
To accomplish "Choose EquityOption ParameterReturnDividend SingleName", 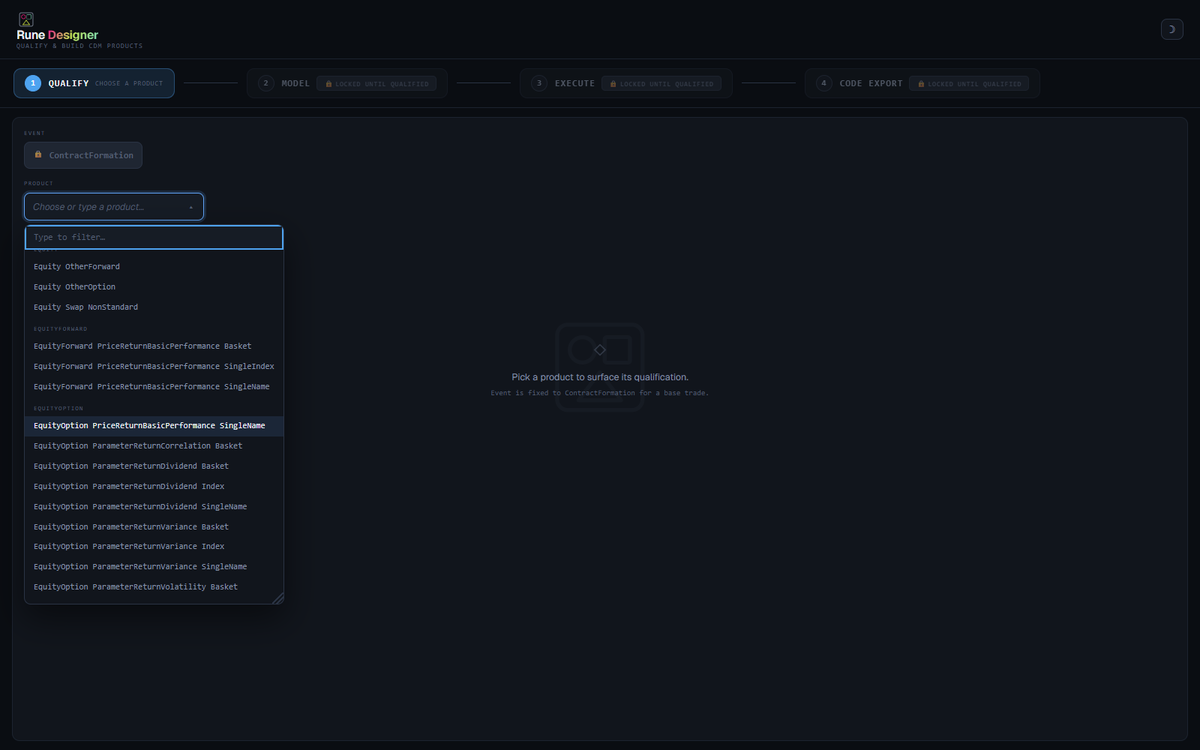I will pyautogui.click(x=154, y=507).
